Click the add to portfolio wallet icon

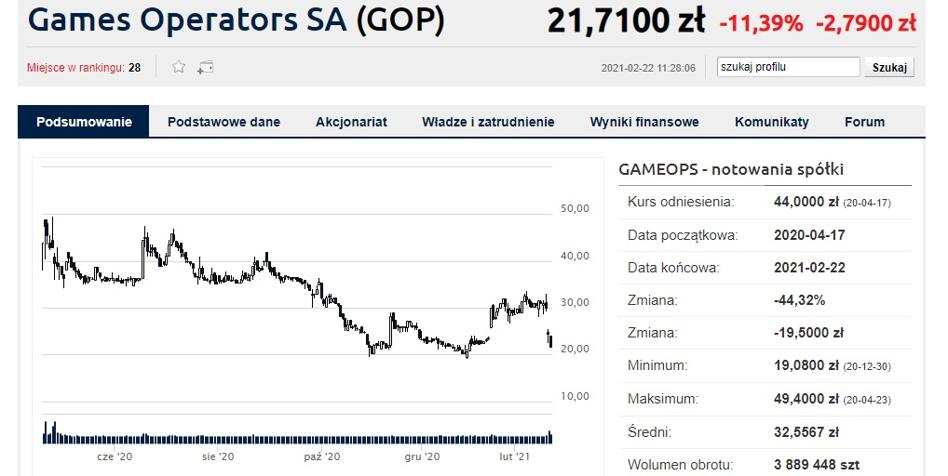(x=206, y=67)
